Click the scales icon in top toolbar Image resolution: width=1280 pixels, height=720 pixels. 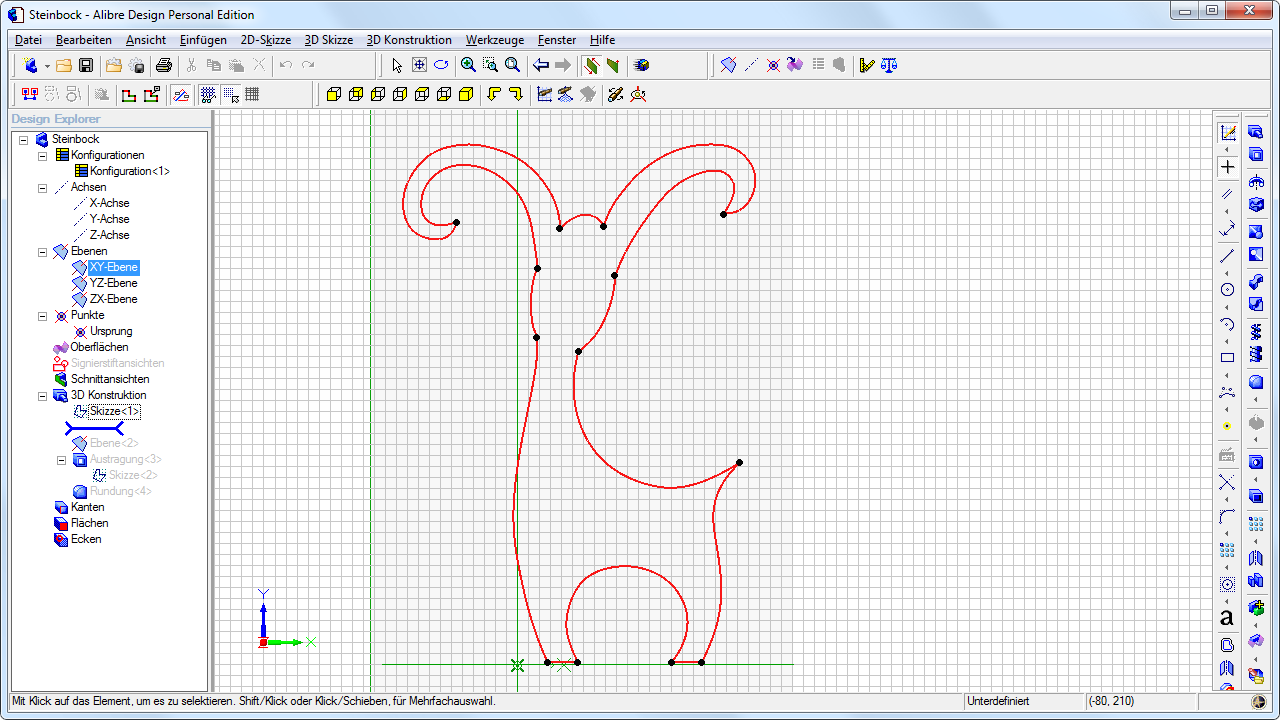pos(889,65)
